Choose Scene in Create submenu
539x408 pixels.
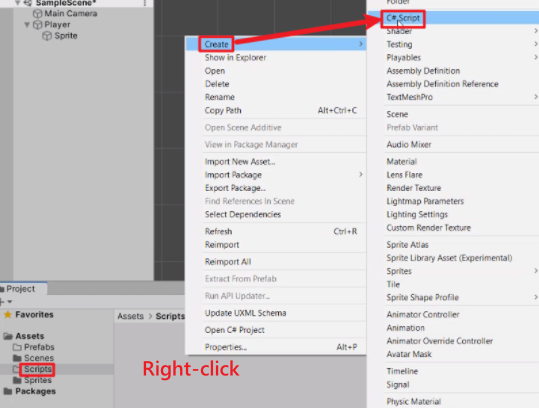(397, 114)
